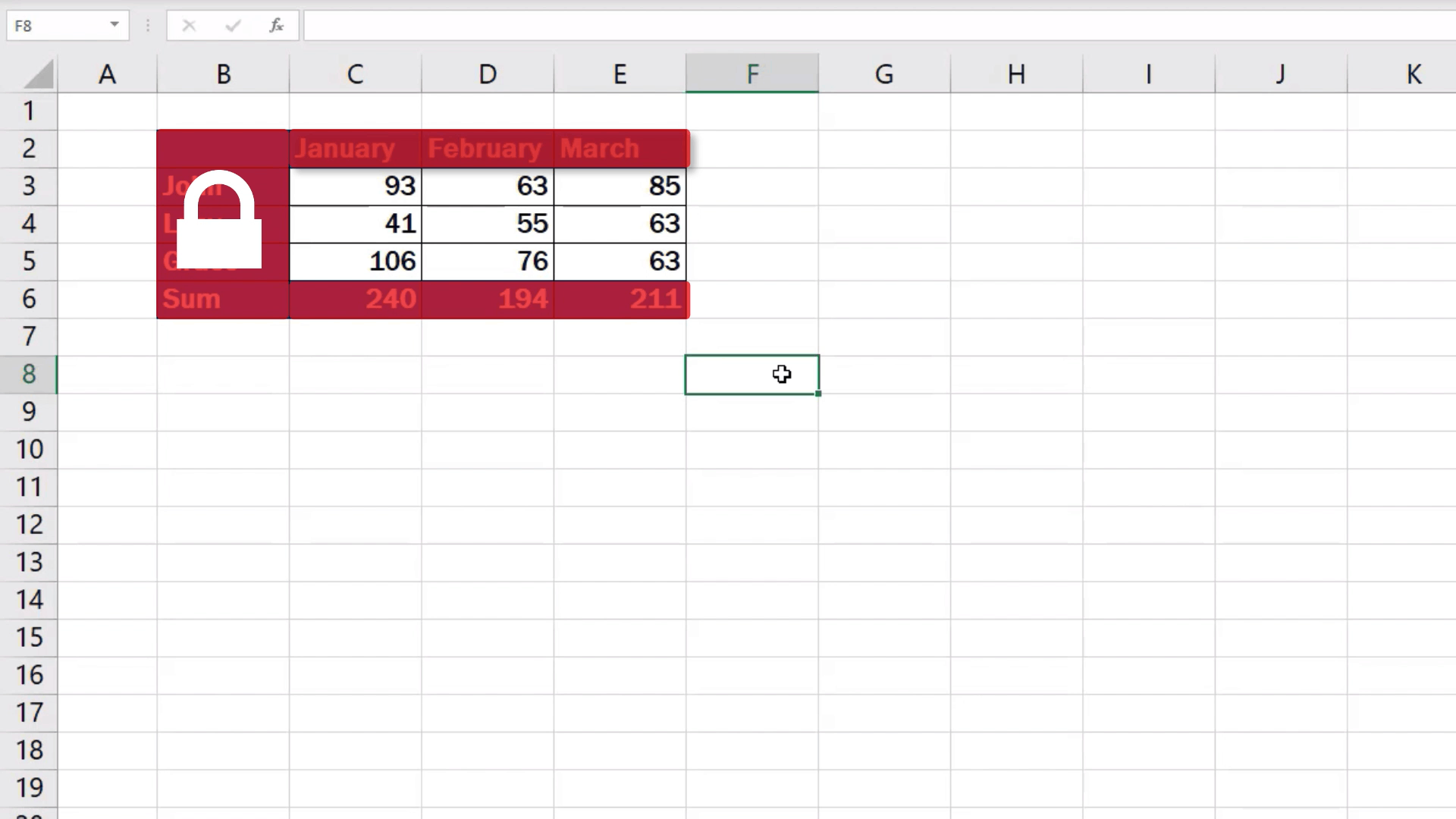This screenshot has height=819, width=1456.
Task: Select the column F header
Action: (753, 73)
